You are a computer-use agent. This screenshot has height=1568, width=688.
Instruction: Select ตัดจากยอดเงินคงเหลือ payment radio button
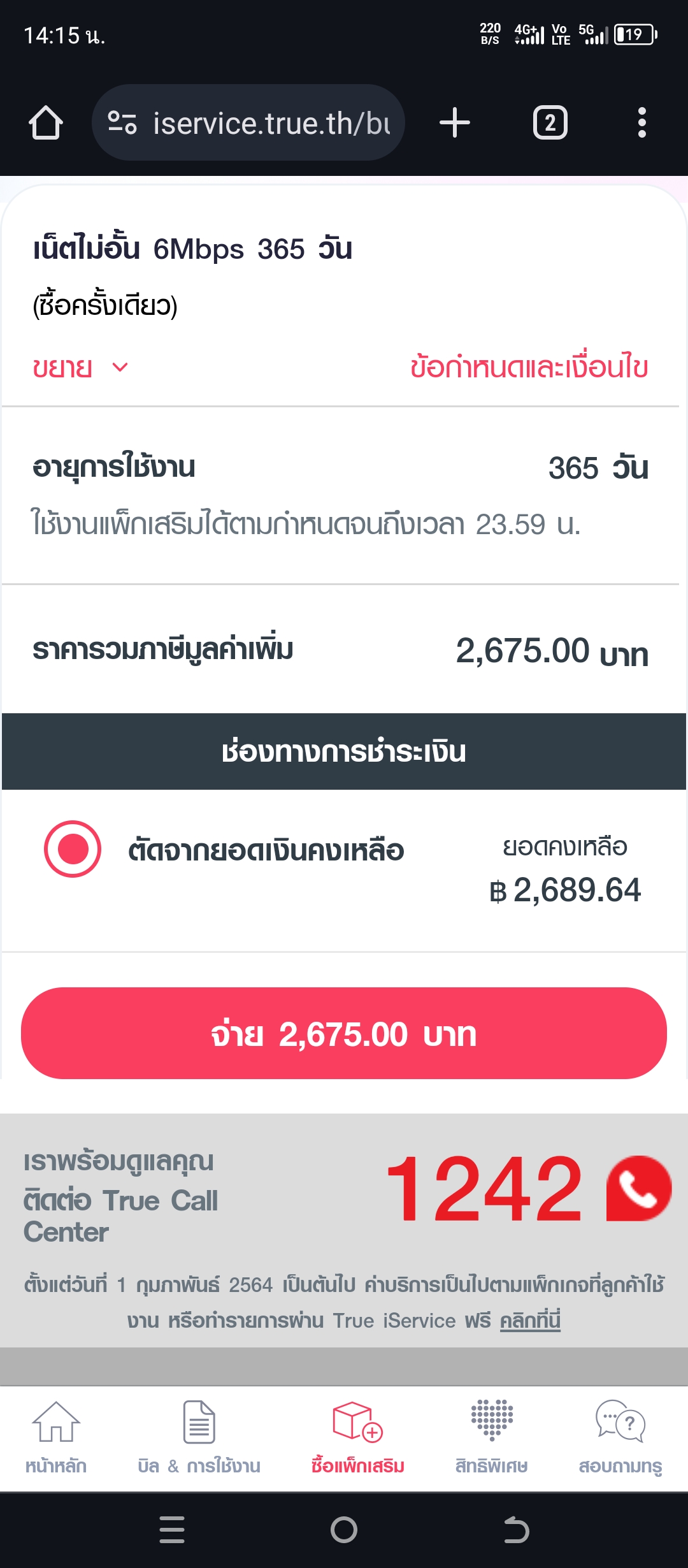73,849
